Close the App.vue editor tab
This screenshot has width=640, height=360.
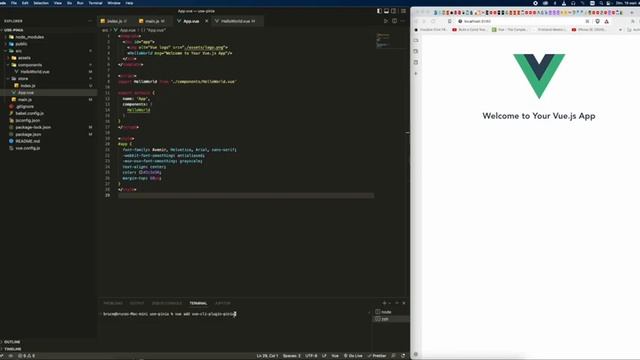[207, 21]
